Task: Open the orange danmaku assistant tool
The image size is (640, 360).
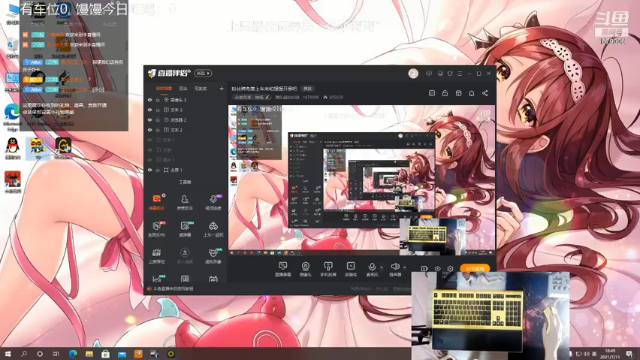Action: coord(156,202)
